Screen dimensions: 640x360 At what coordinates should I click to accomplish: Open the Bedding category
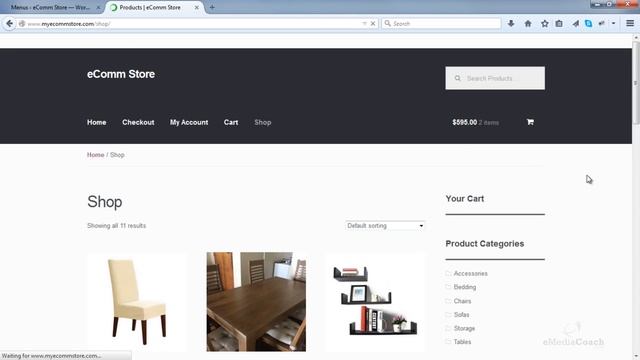(465, 287)
